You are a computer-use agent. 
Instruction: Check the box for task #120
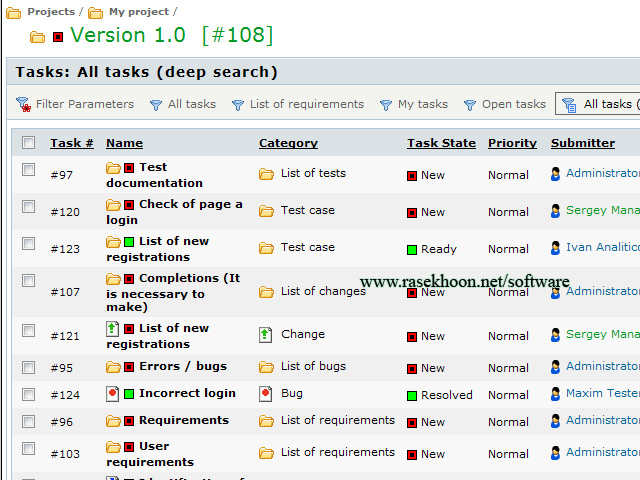tap(29, 207)
